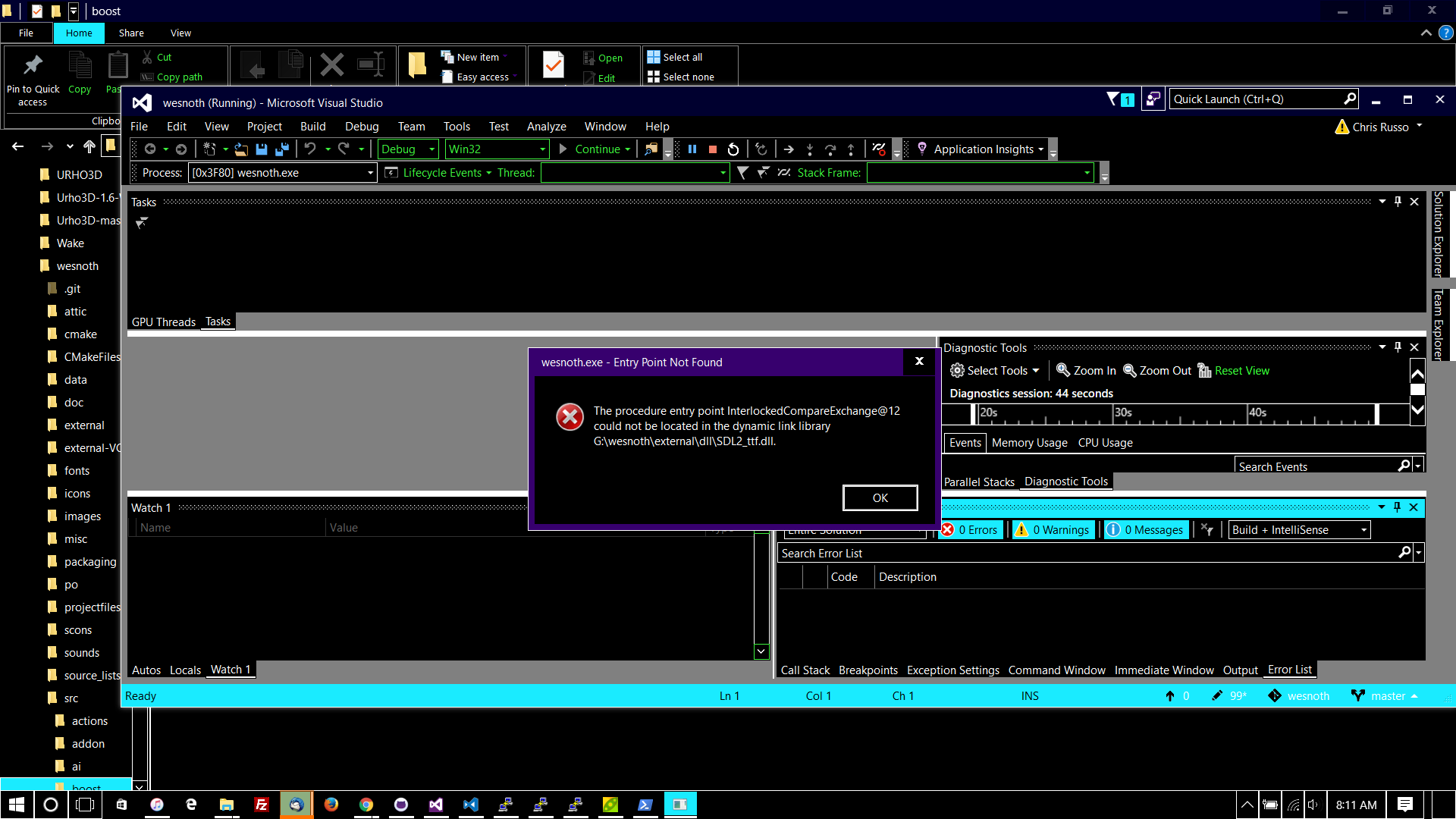The image size is (1456, 819).
Task: Click Select all in Explorer ribbon
Action: tap(674, 58)
